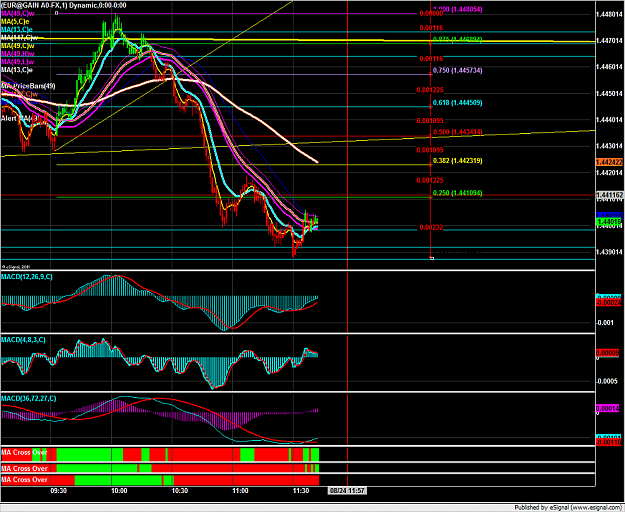Click the 10:30 time axis label

180,490
